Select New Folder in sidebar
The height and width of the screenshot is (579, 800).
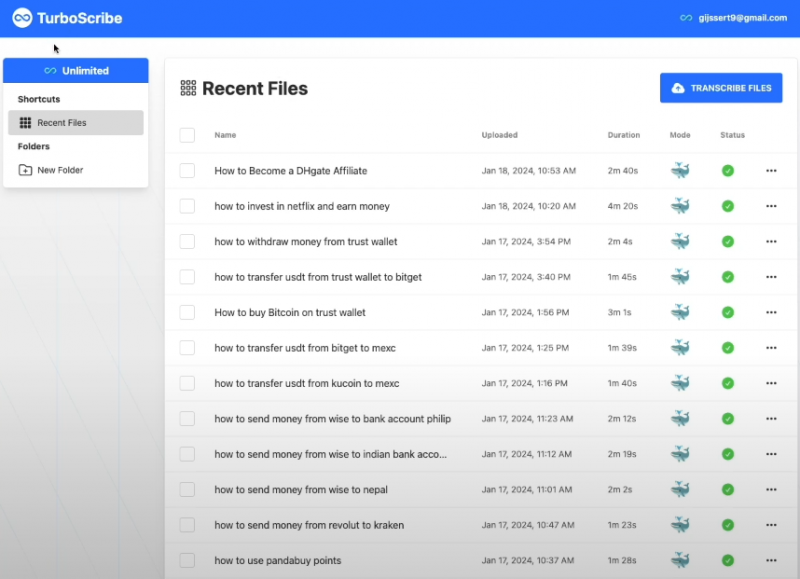click(60, 170)
